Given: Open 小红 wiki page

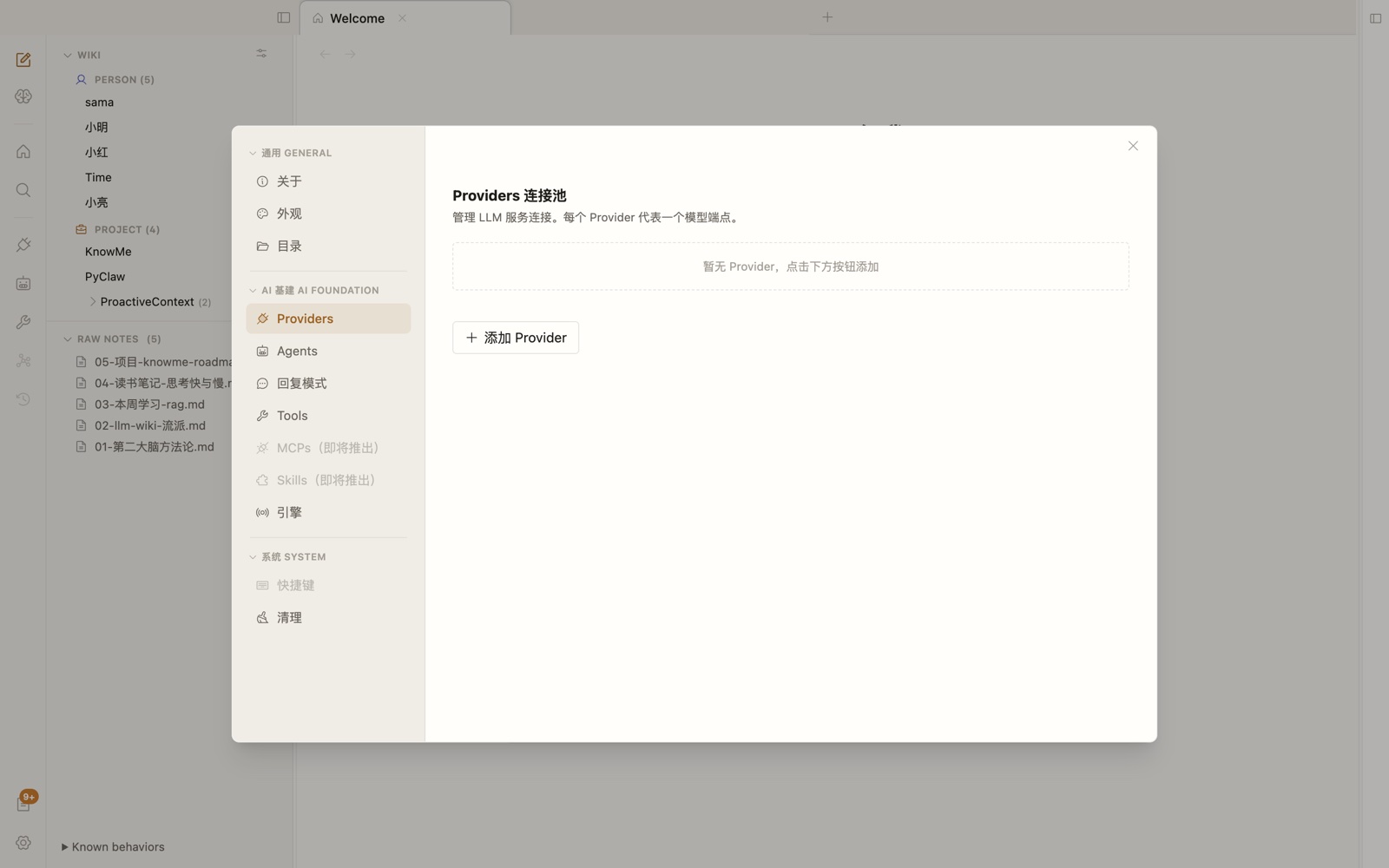Looking at the screenshot, I should pyautogui.click(x=96, y=152).
